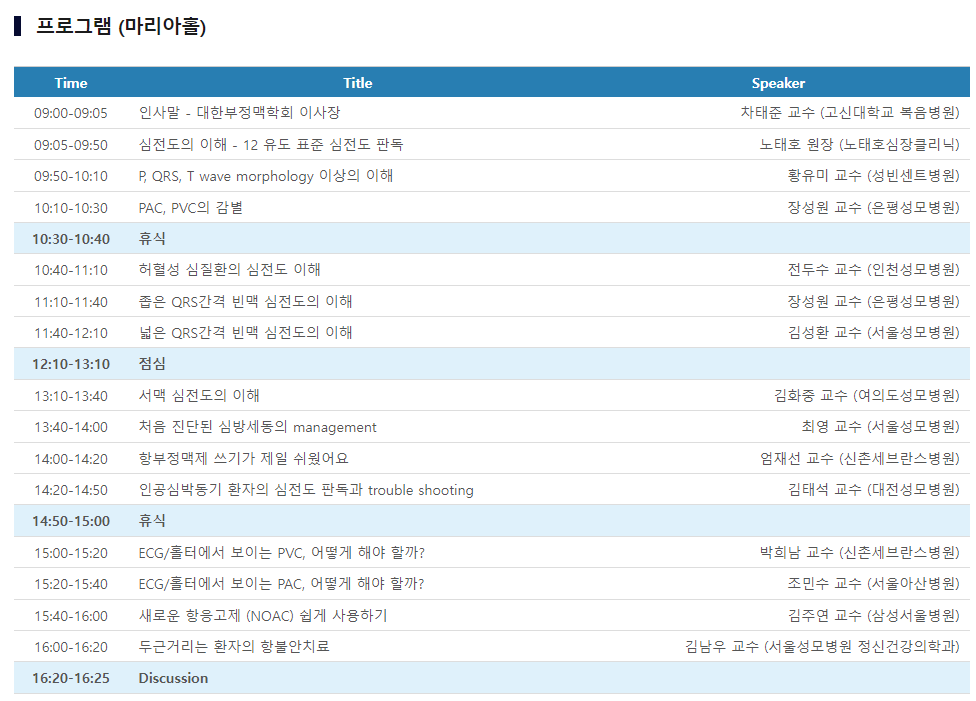Click title PAC, PVC의 감별
This screenshot has width=976, height=701.
[x=190, y=207]
